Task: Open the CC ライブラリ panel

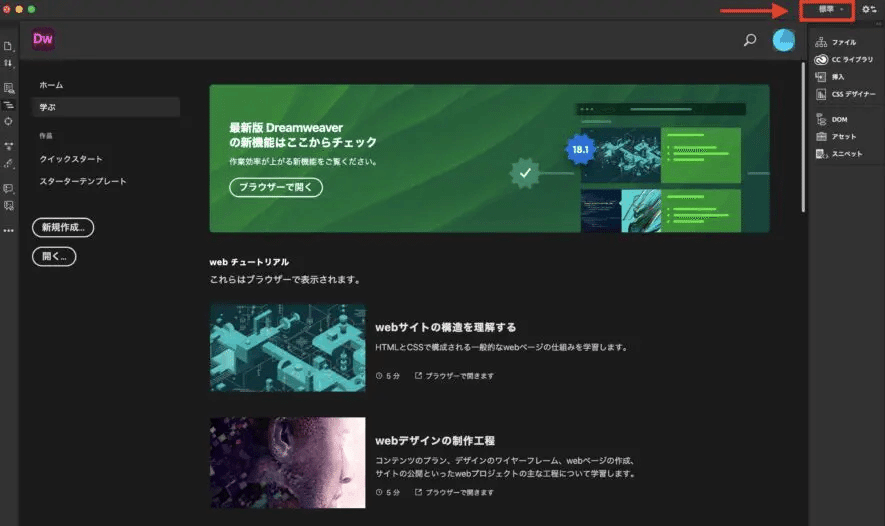Action: [844, 59]
